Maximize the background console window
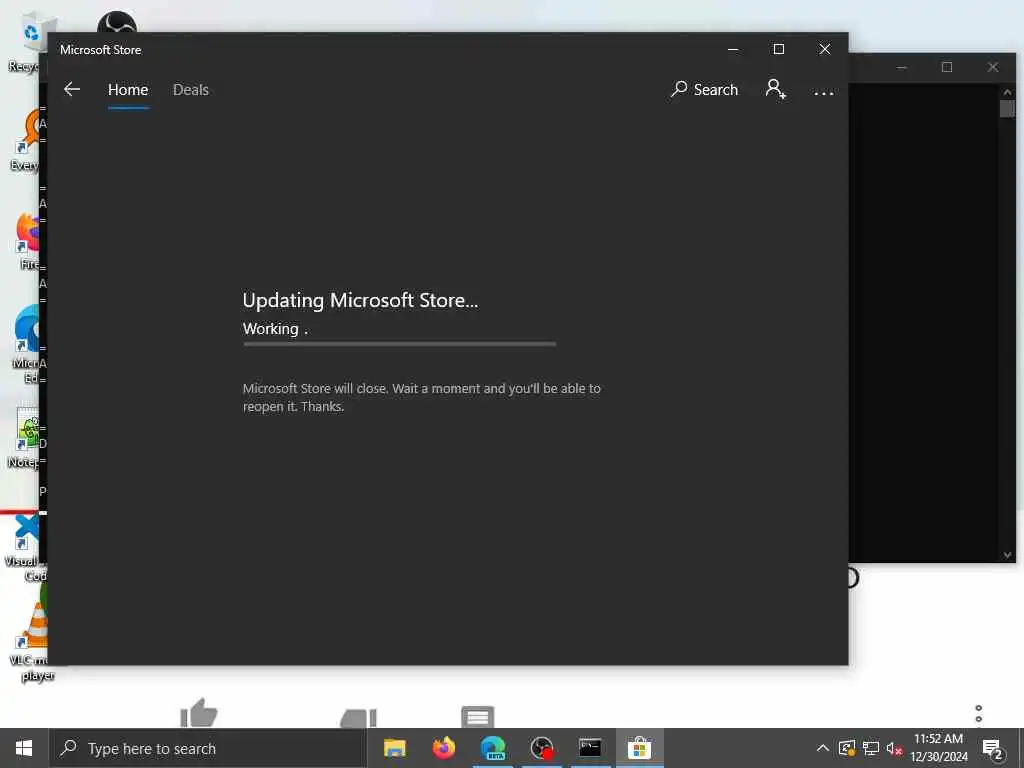Screen dimensions: 1024x768 (x=947, y=67)
